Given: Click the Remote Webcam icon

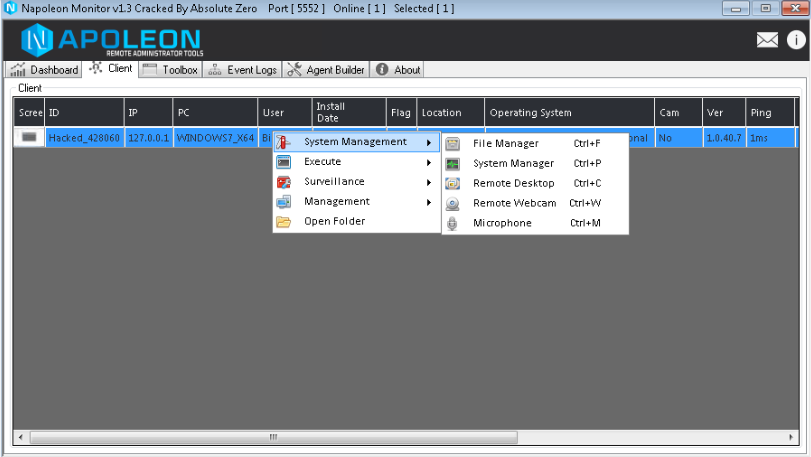Looking at the screenshot, I should 453,203.
